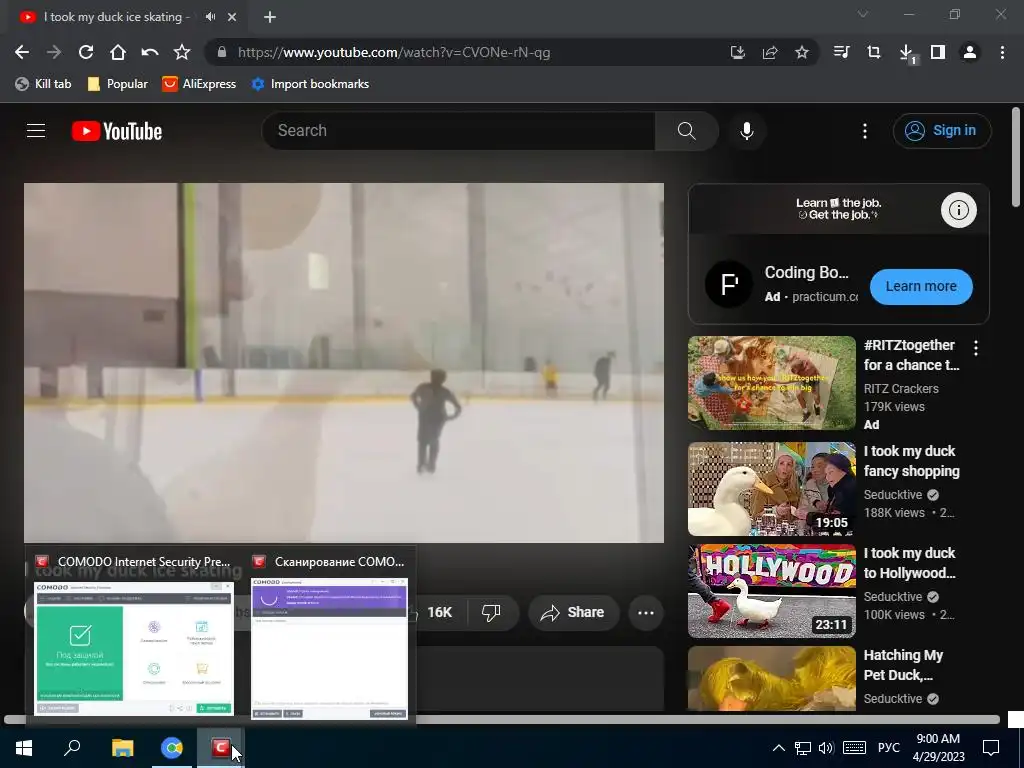
Task: Open the Hatching My Pet Duck thumbnail
Action: [772, 678]
